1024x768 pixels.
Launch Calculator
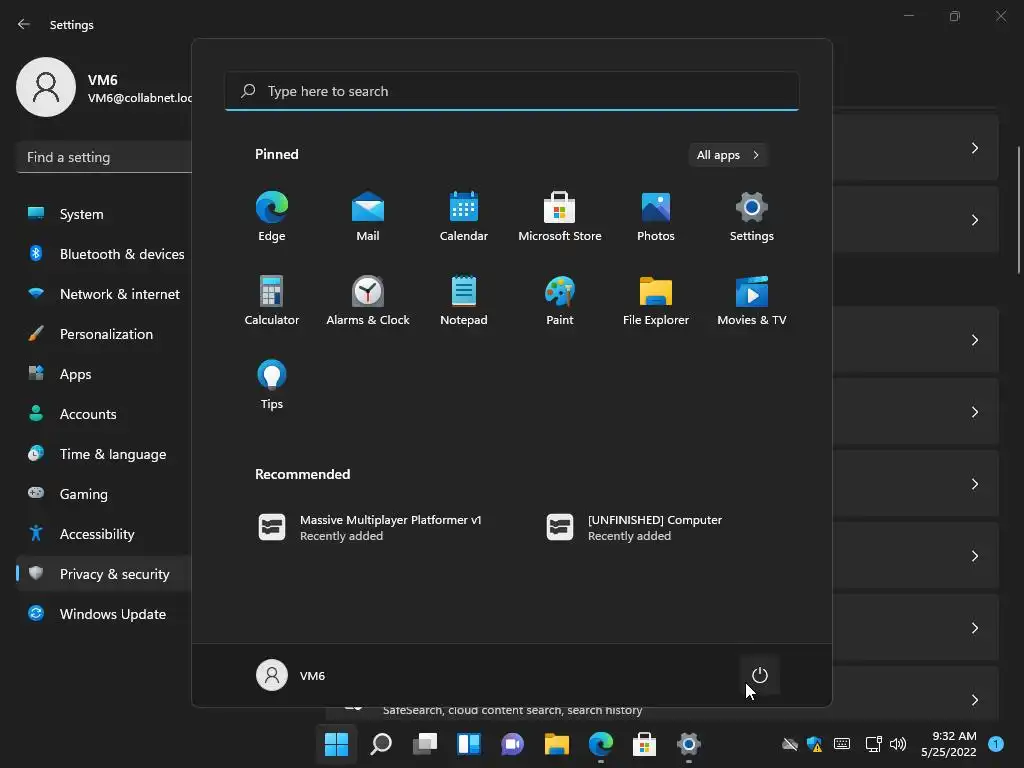click(272, 300)
